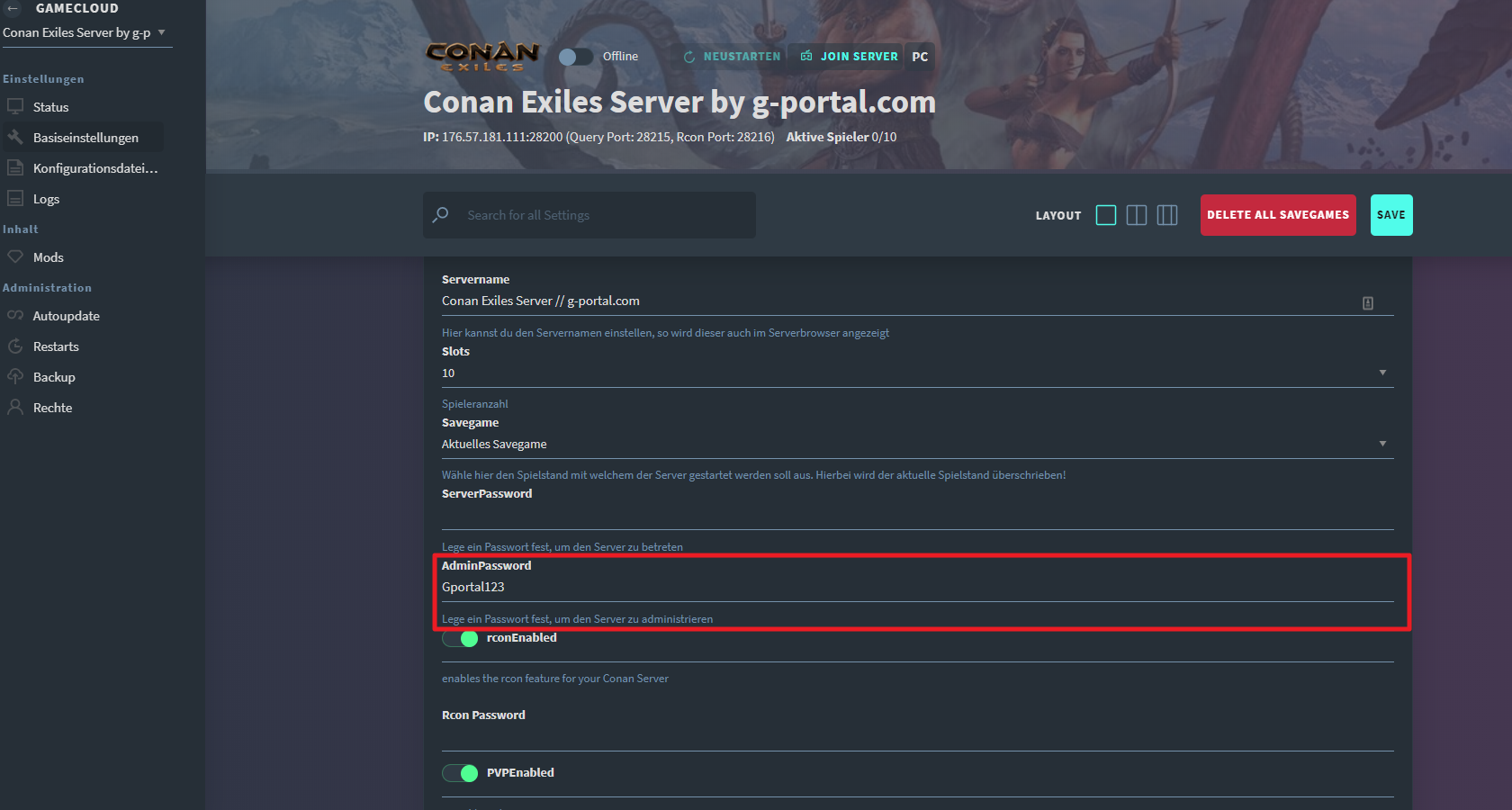Click the ServerPassword input field

point(917,516)
